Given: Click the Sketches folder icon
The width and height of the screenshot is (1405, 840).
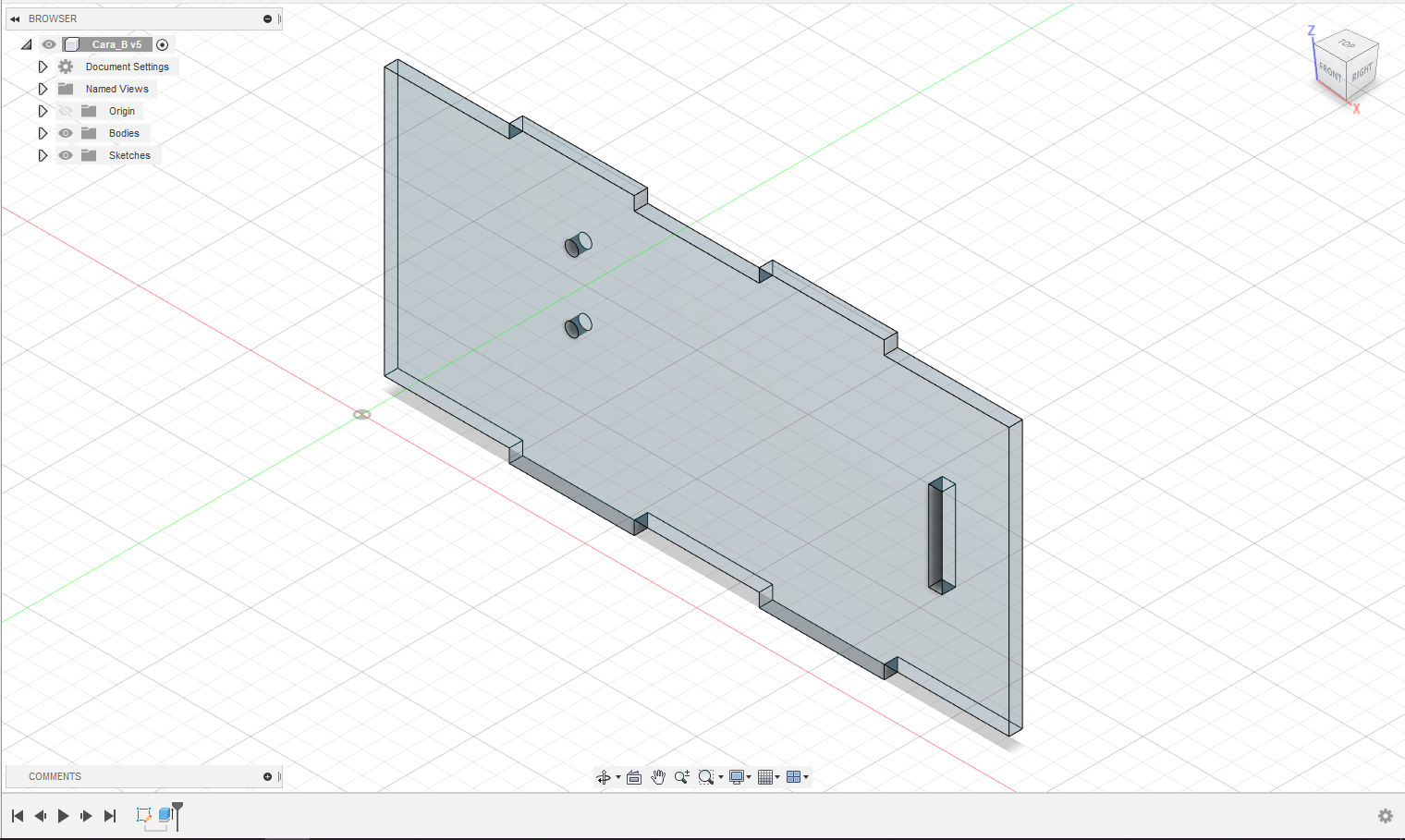Looking at the screenshot, I should [x=89, y=155].
